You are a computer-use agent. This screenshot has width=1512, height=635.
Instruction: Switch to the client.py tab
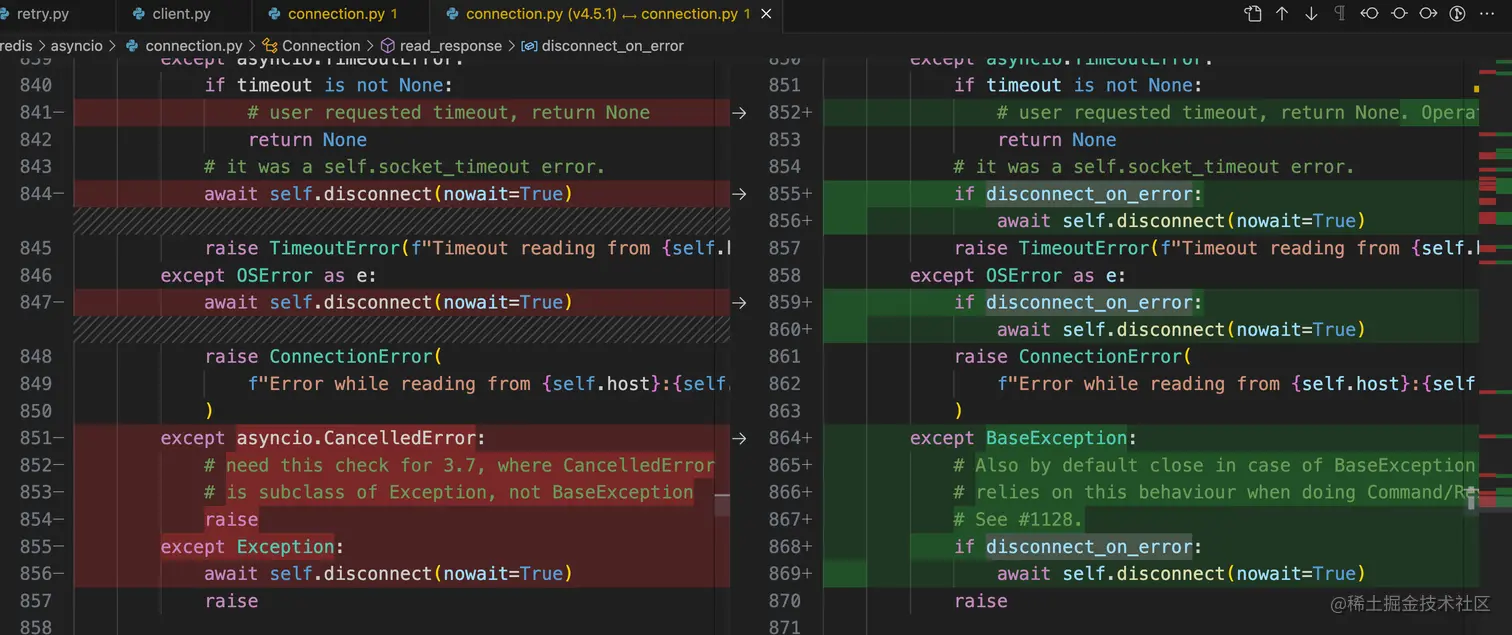click(181, 14)
